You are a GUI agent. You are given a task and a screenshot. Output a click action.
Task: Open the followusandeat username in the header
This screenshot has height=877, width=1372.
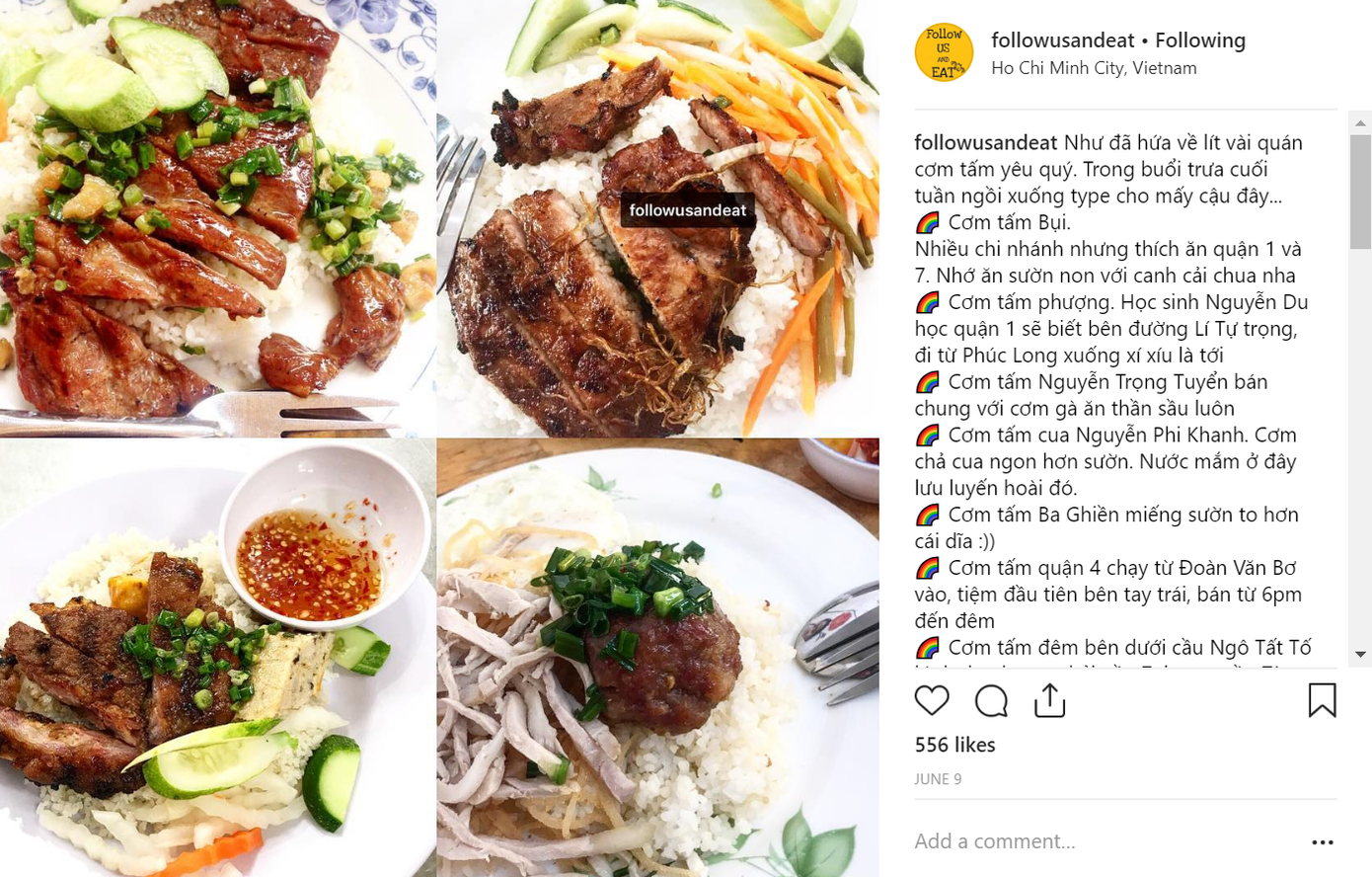1063,40
